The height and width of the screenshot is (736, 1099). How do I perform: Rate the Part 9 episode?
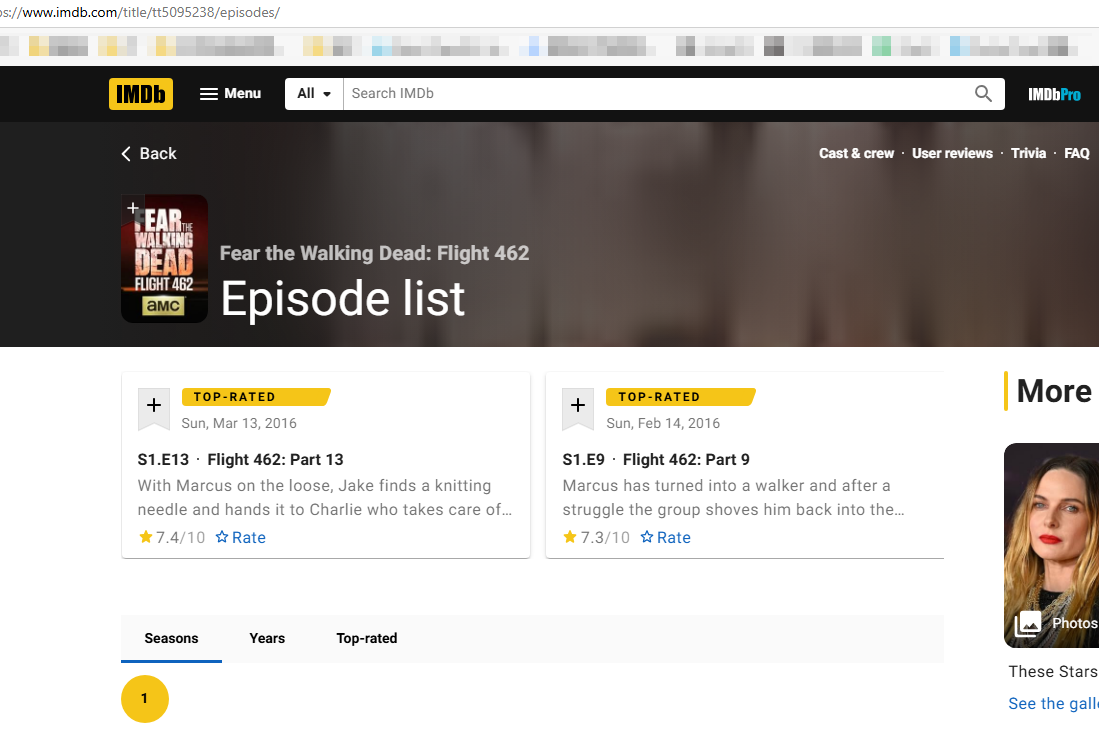(665, 538)
